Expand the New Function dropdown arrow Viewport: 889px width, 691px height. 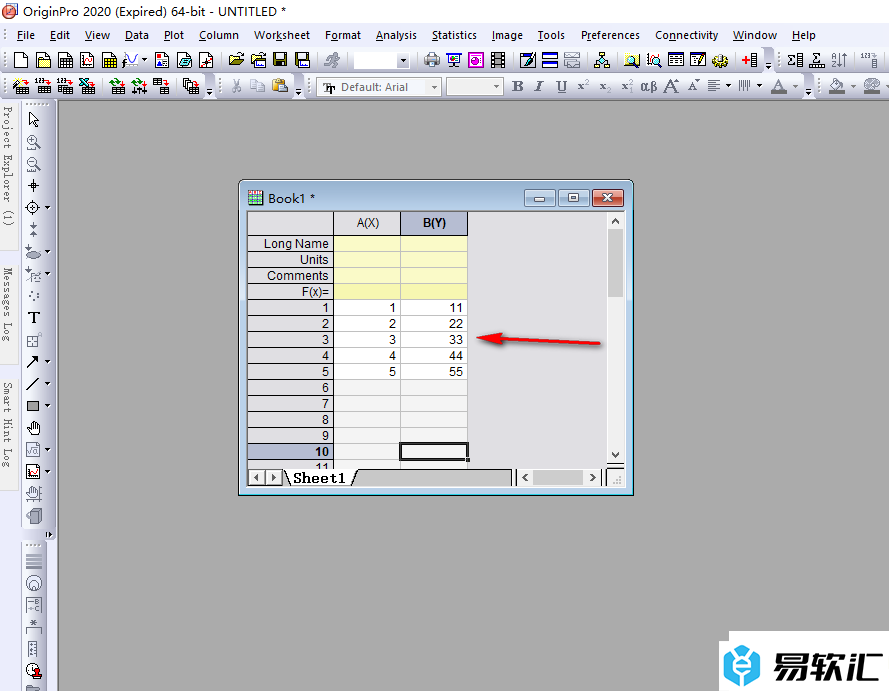point(145,60)
